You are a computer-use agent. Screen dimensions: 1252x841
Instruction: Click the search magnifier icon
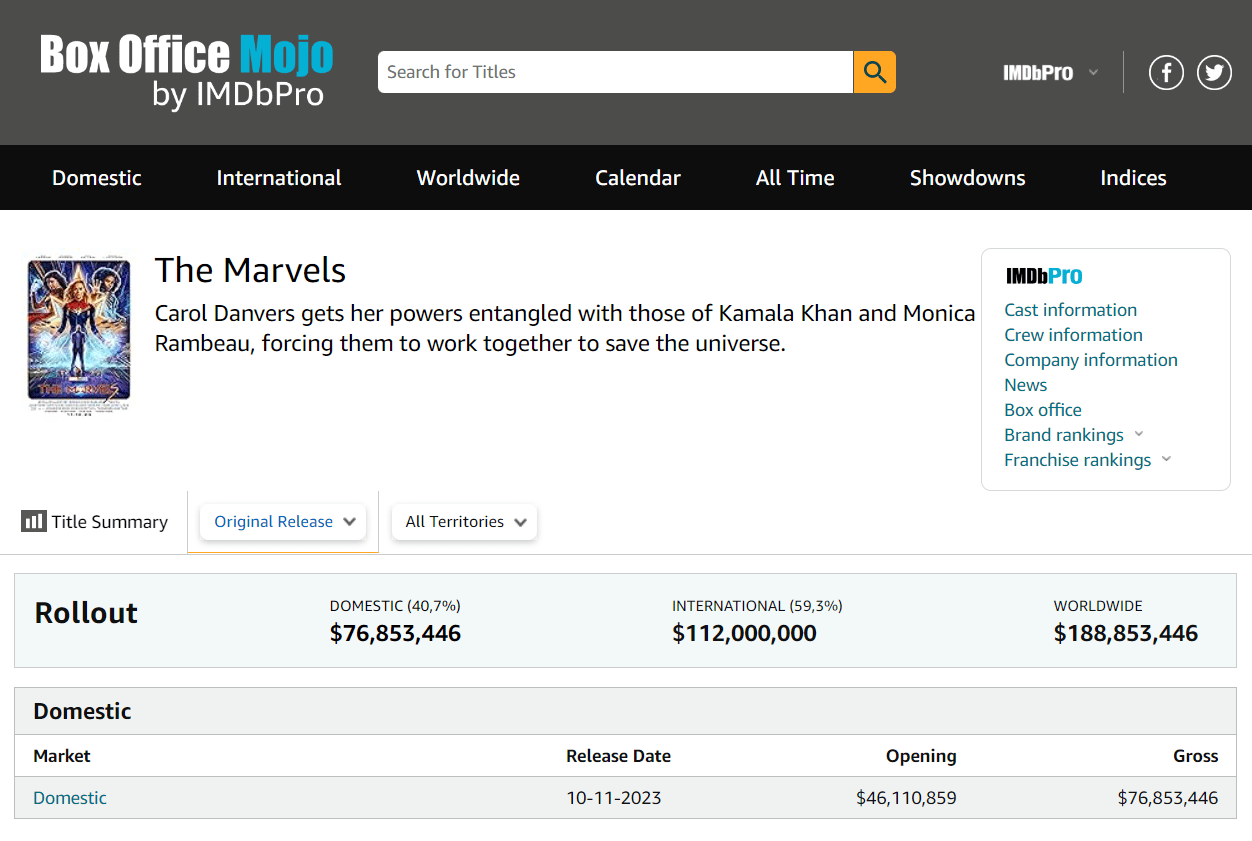click(x=873, y=71)
